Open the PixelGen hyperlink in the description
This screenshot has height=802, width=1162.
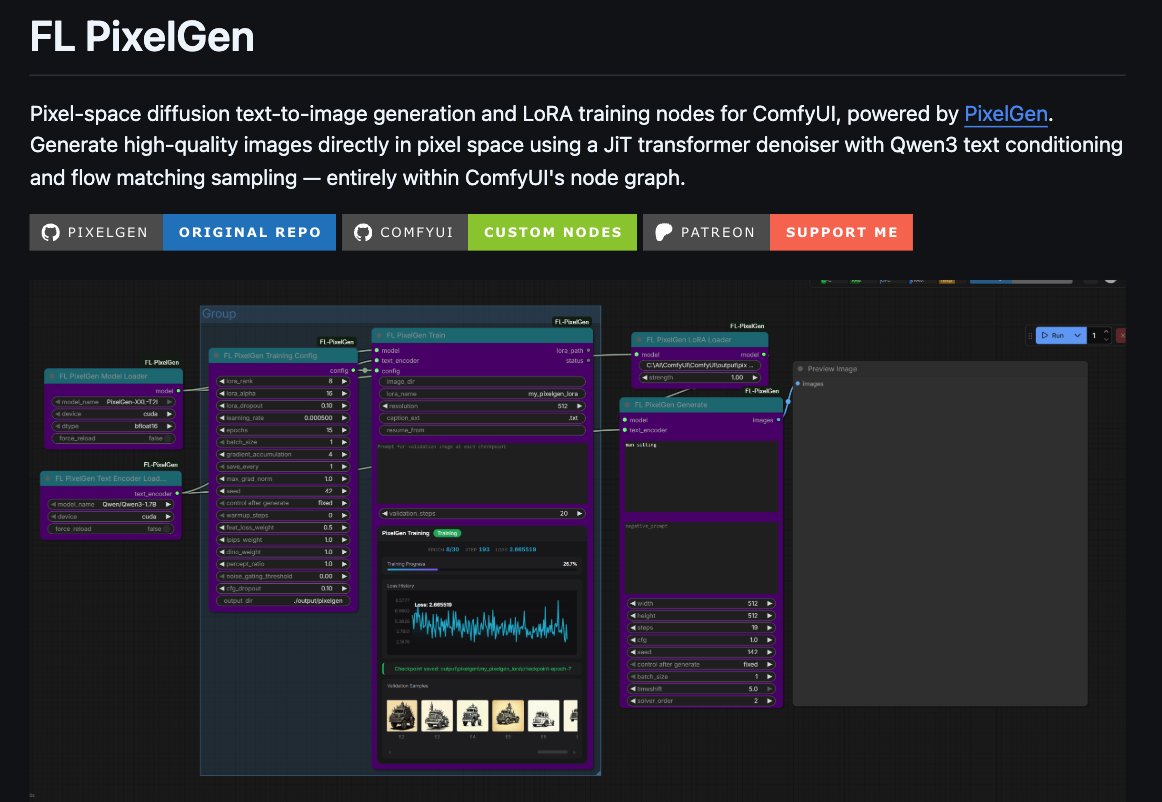[1006, 114]
